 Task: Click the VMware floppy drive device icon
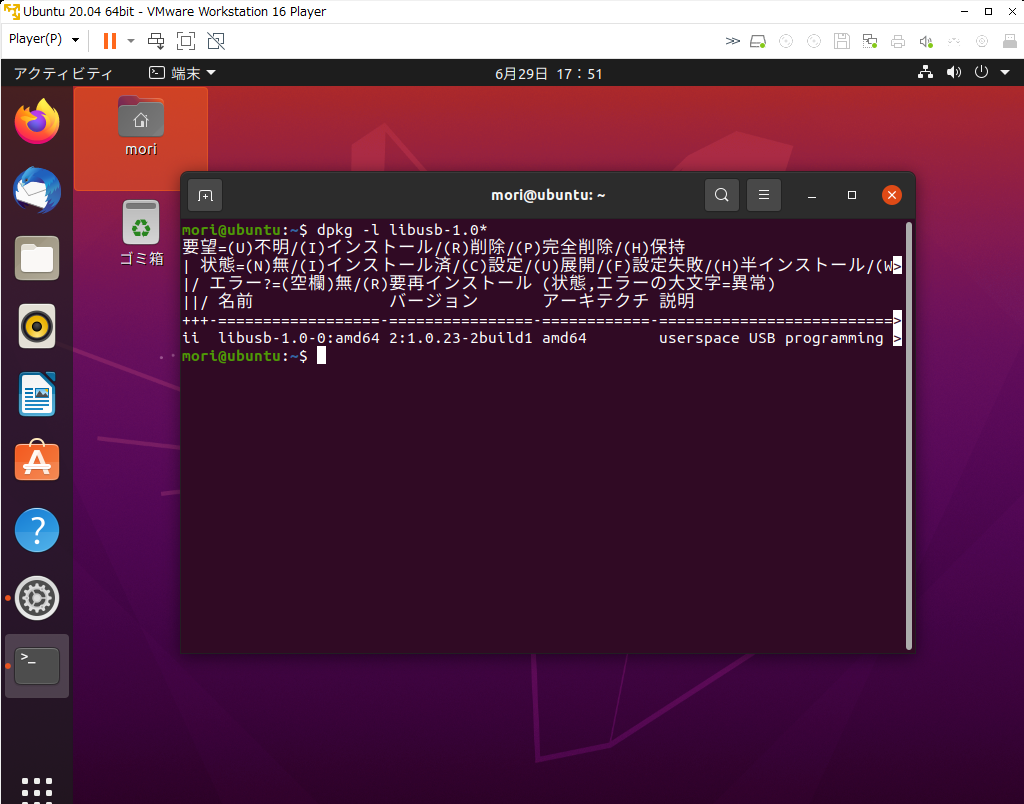(842, 41)
